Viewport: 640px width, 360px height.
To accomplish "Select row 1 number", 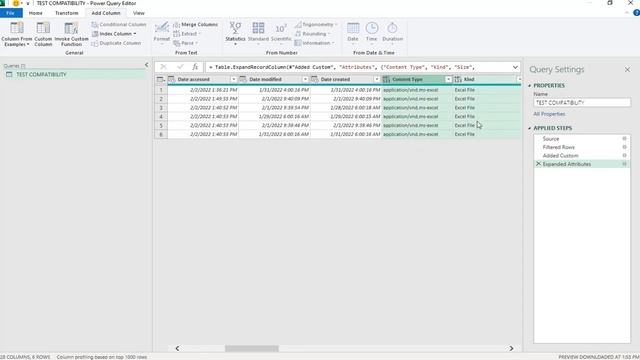I will [161, 90].
